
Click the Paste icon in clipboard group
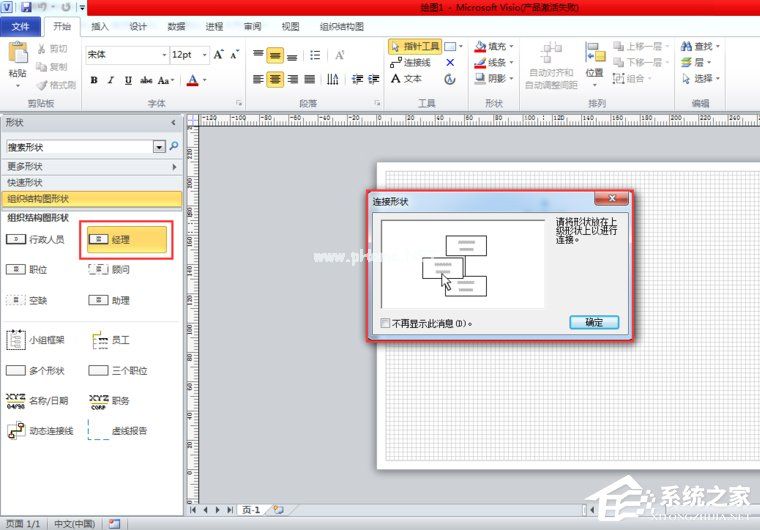18,53
